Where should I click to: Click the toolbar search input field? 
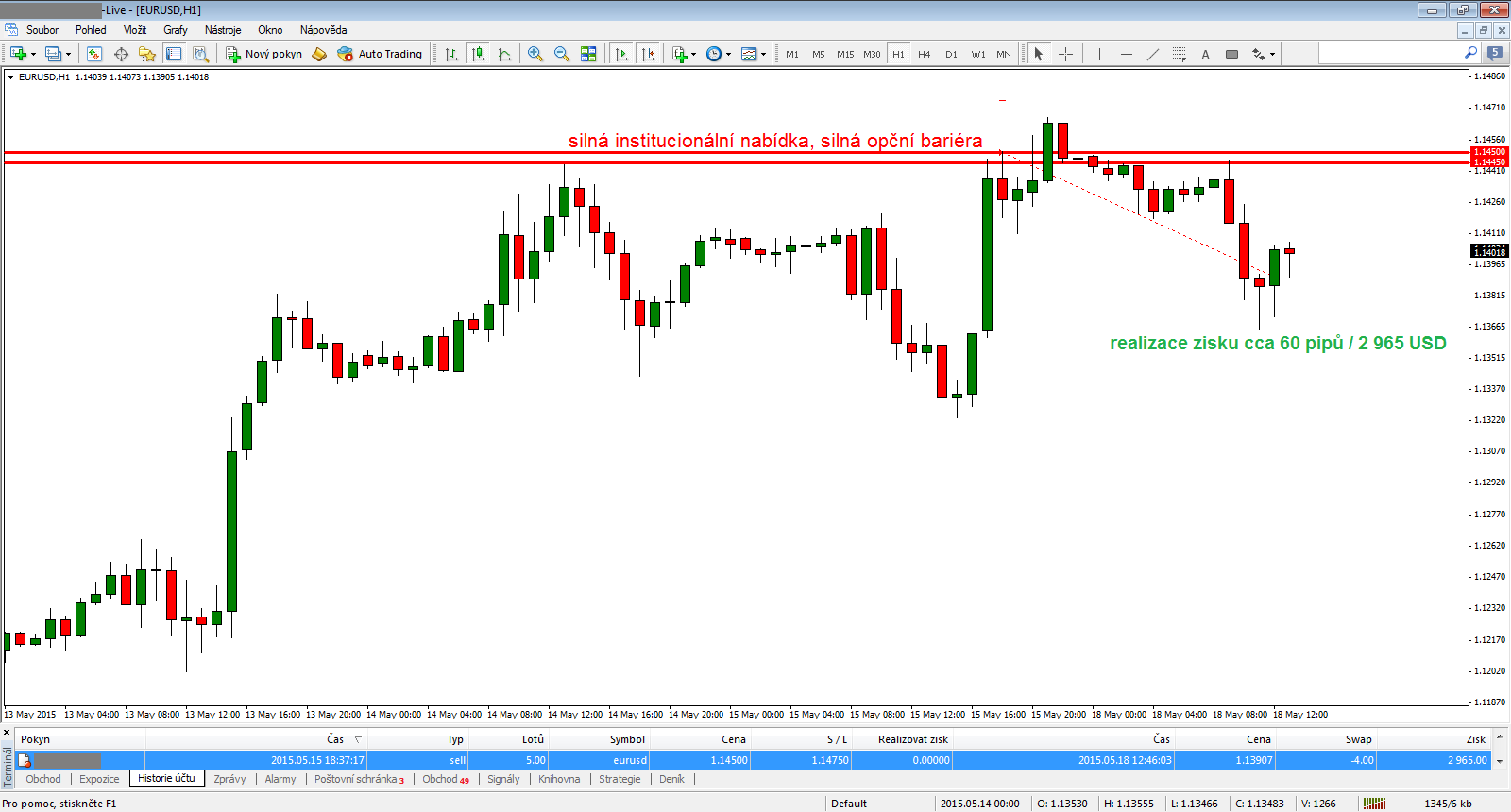coord(1390,53)
